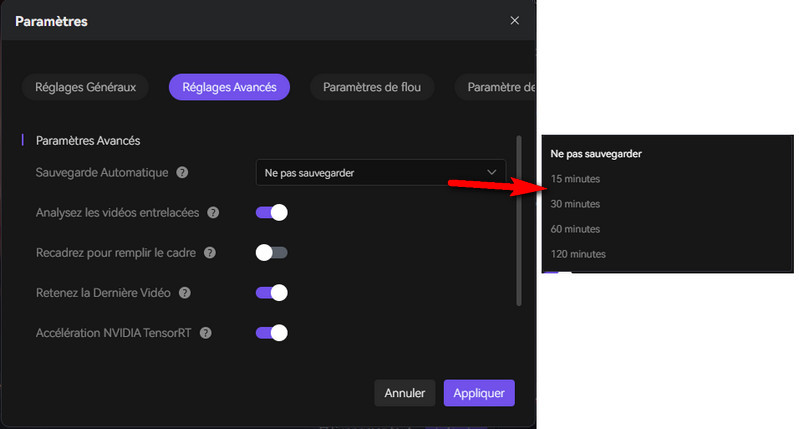Click the Annuler button
This screenshot has width=799, height=429.
(405, 393)
